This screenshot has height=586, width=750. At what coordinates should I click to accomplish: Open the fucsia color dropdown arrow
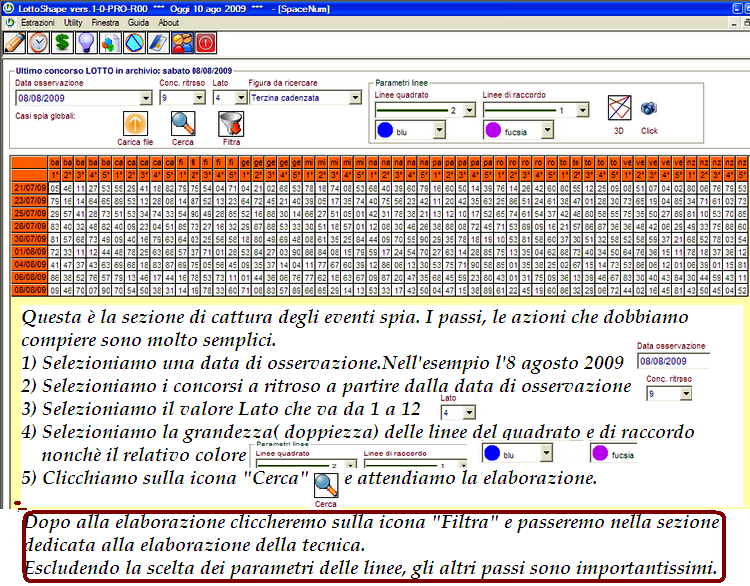pos(548,130)
